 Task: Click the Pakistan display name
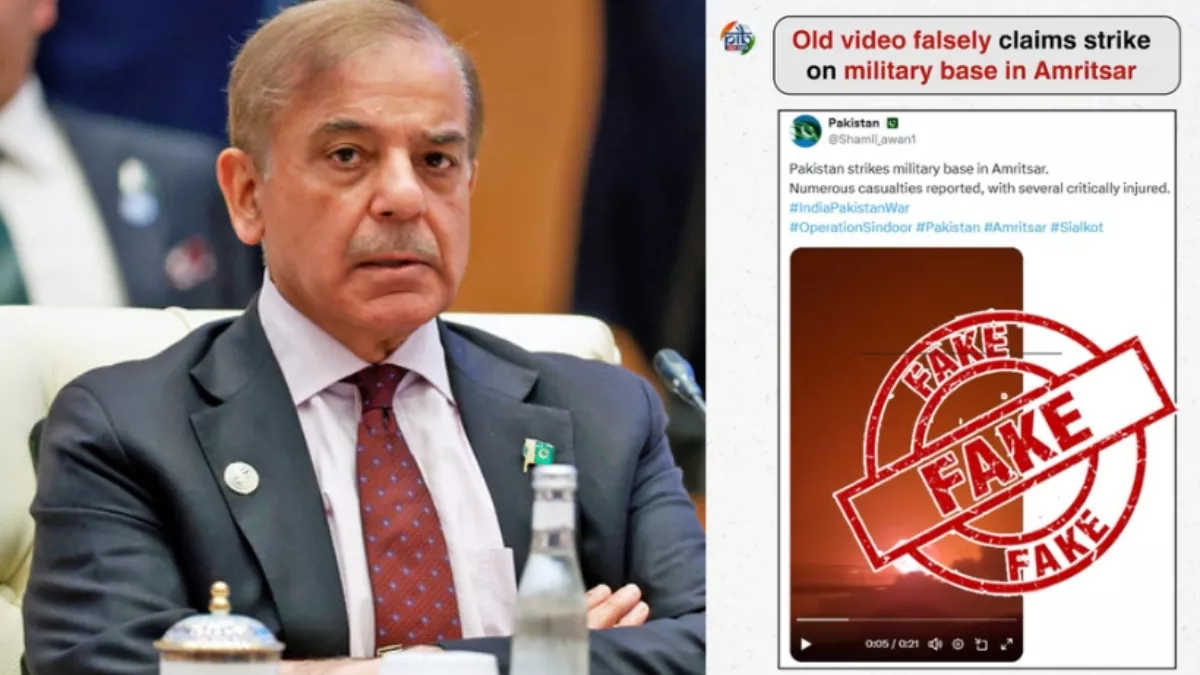click(854, 123)
